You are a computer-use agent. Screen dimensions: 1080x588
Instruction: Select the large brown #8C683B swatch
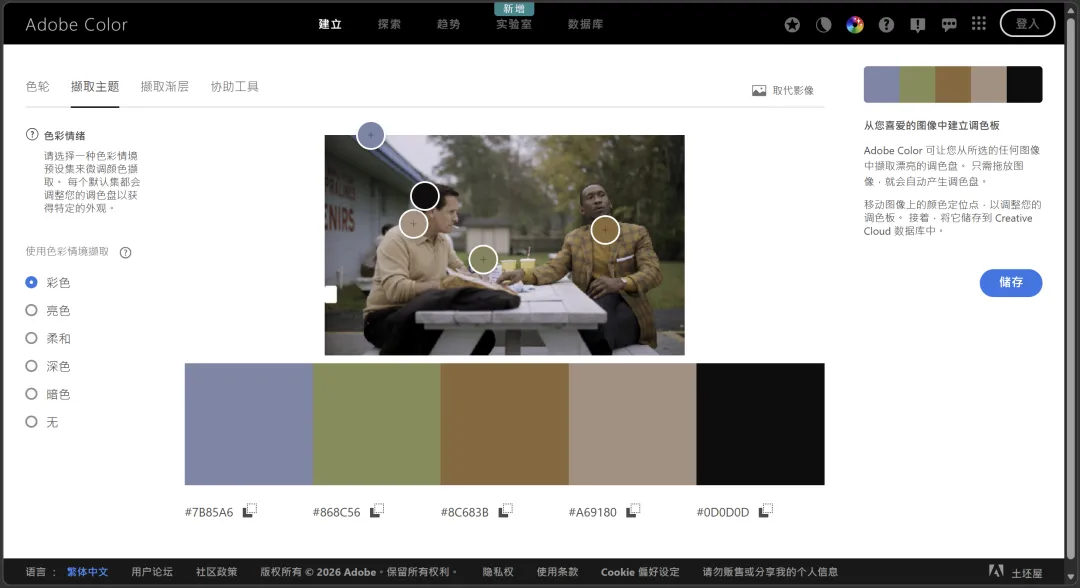[505, 424]
